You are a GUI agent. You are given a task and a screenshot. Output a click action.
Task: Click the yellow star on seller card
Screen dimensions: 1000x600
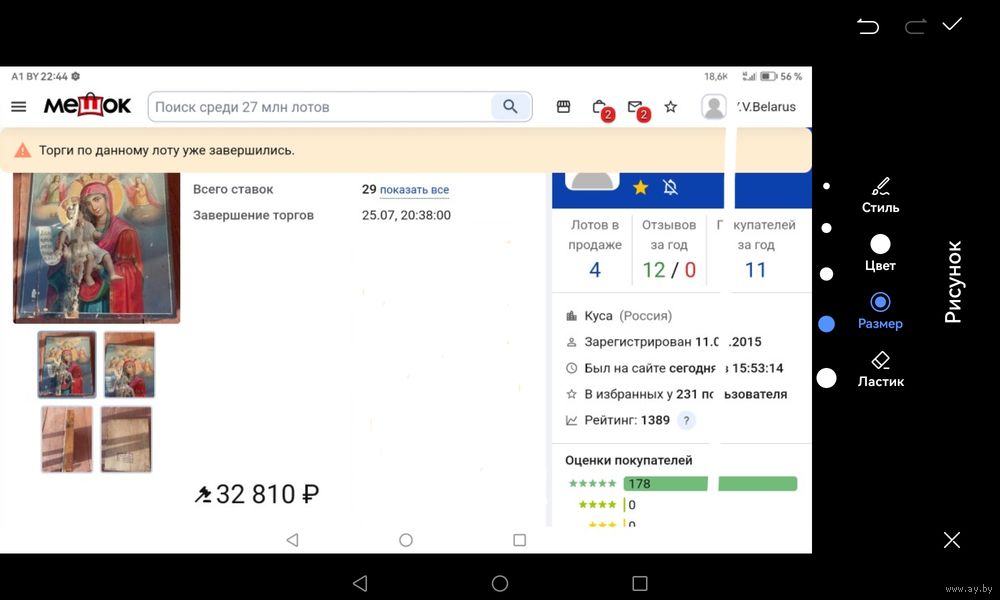click(x=640, y=187)
